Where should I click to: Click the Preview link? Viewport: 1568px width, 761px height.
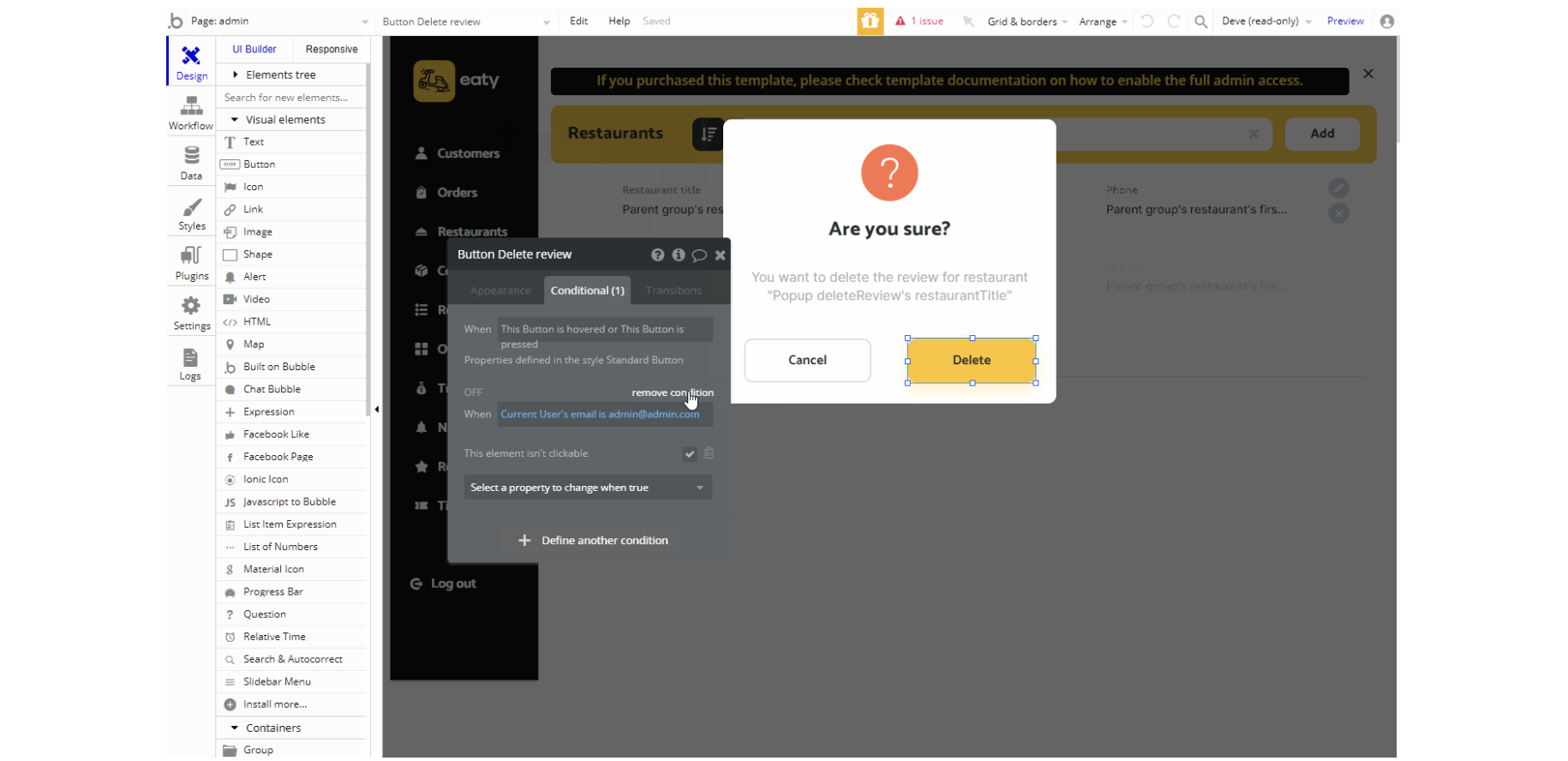[1345, 21]
